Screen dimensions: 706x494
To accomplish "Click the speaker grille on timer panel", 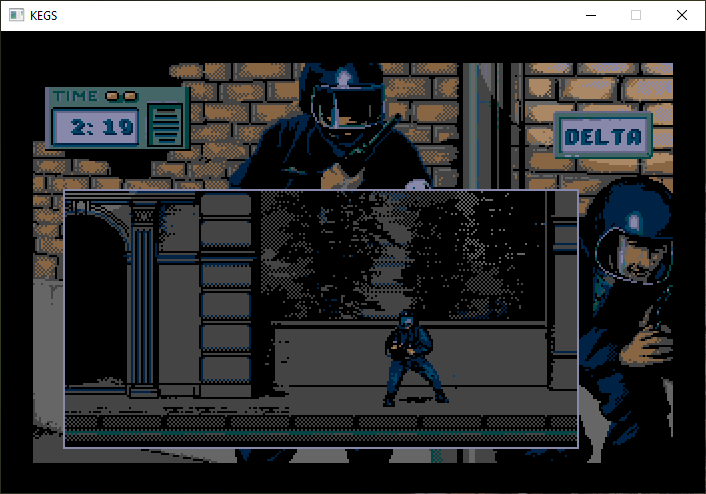I will click(165, 125).
